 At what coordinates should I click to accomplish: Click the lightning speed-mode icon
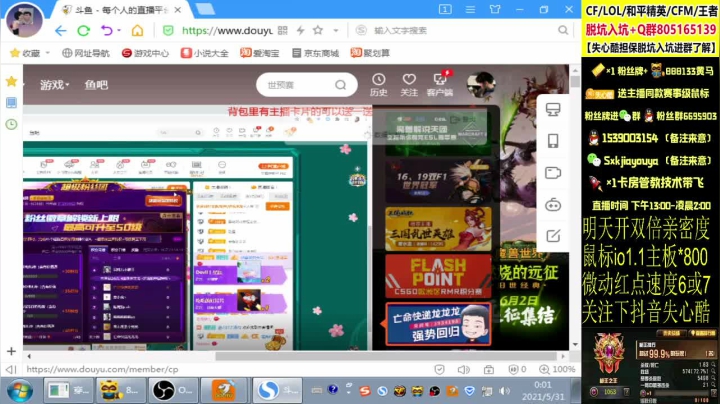click(x=300, y=30)
